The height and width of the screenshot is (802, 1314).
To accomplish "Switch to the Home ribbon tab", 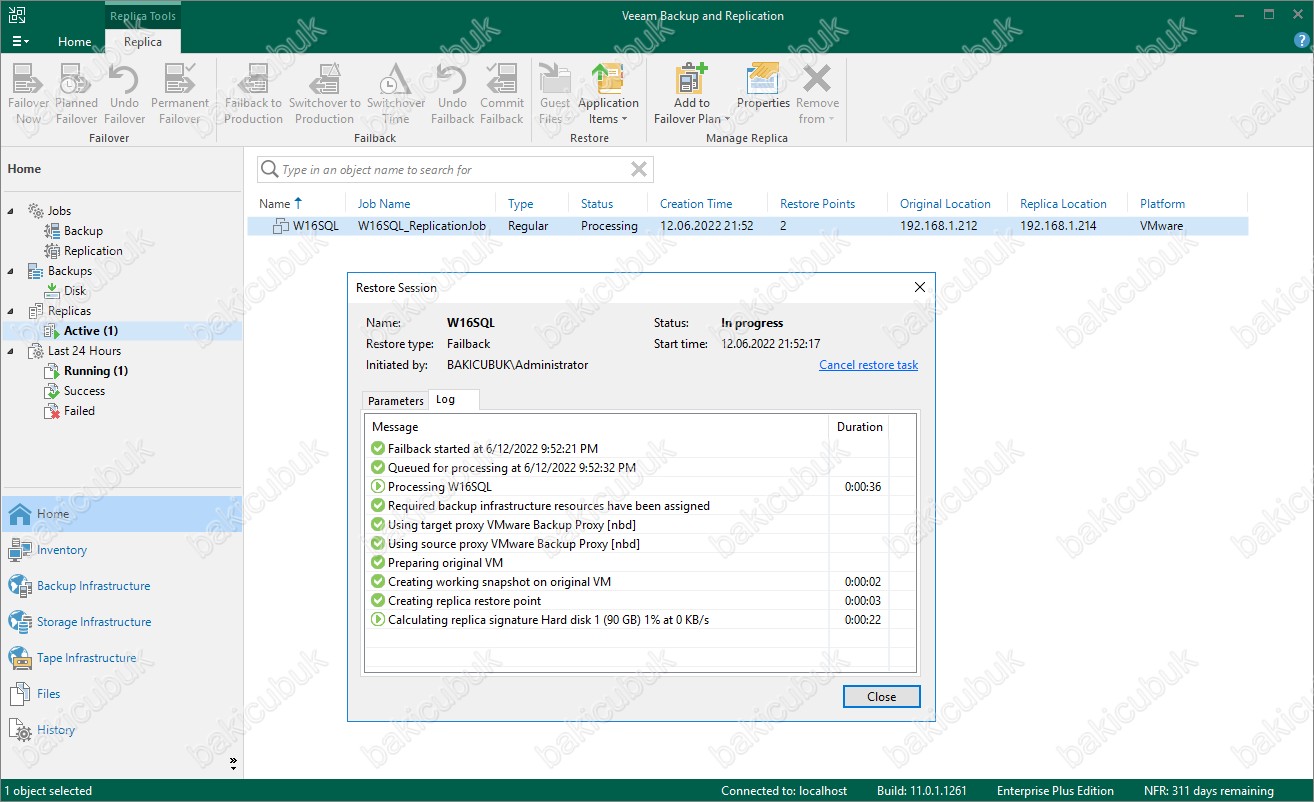I will [75, 42].
